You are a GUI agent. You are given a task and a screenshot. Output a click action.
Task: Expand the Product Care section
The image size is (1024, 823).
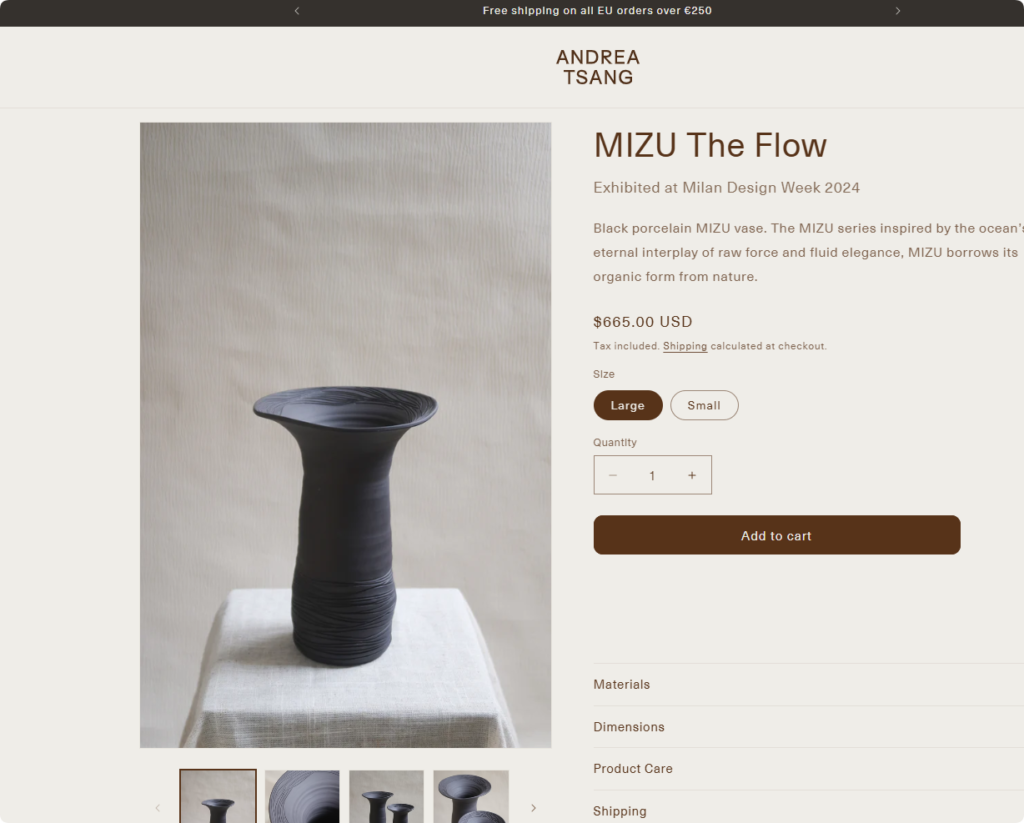click(633, 769)
